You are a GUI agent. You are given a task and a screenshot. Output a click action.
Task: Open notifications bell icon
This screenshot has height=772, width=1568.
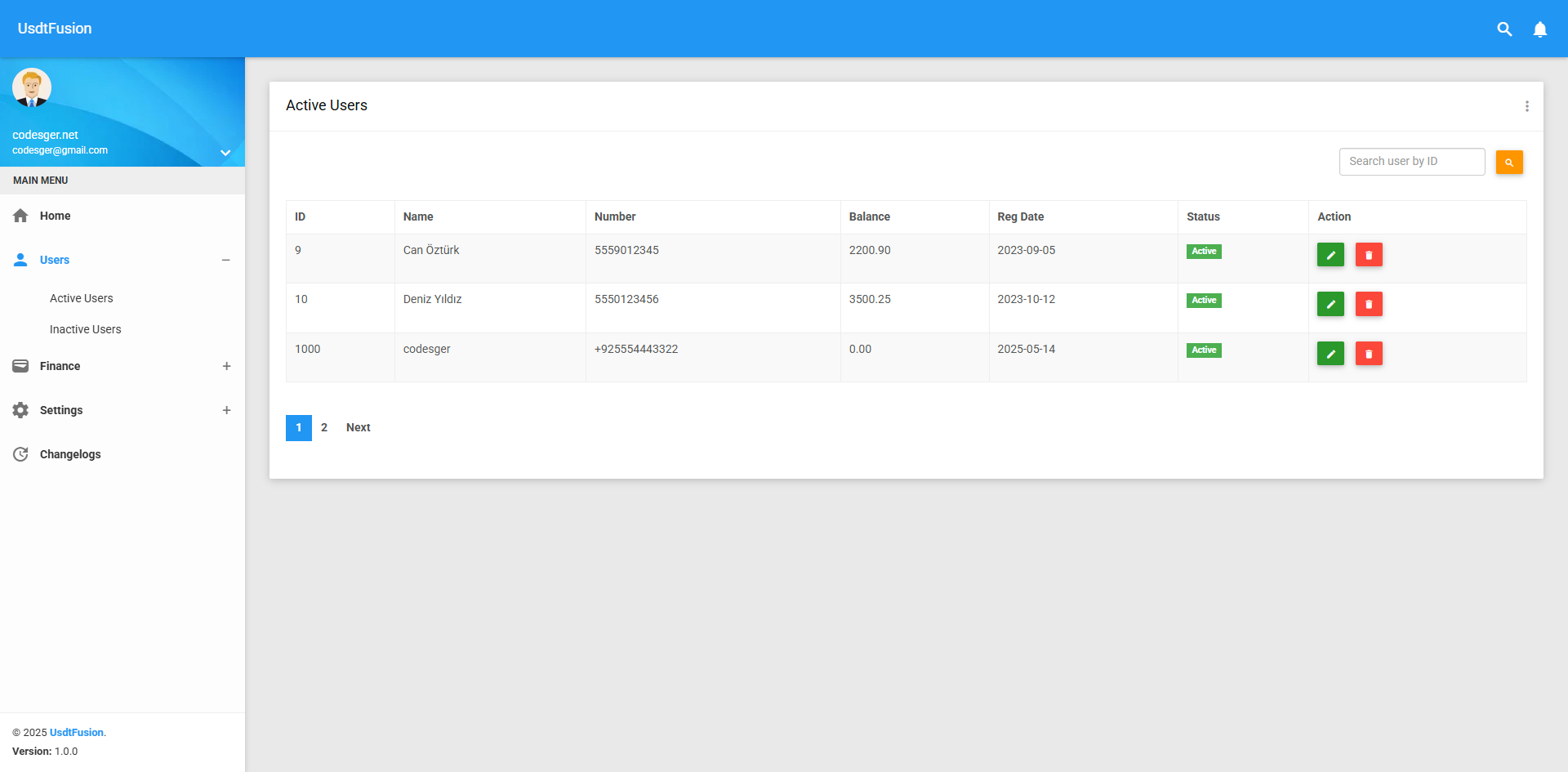pos(1540,29)
